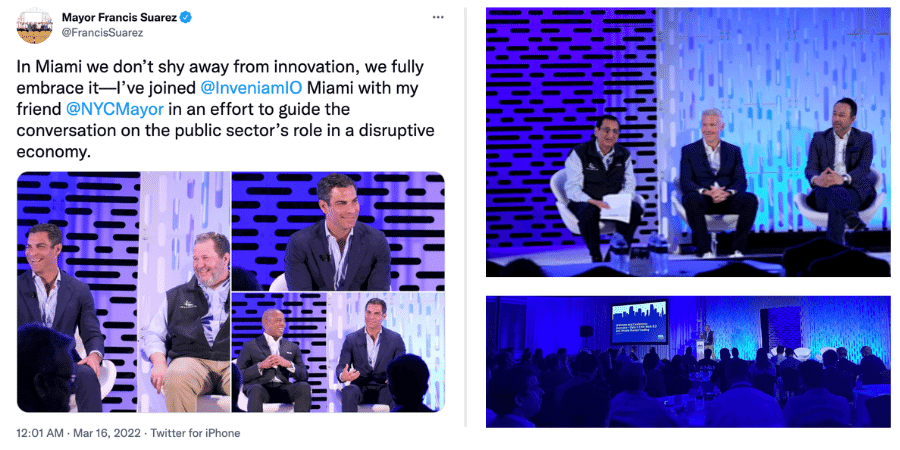The image size is (900, 450).
Task: Click the speaker at the podium in the audience photo
Action: (x=709, y=334)
